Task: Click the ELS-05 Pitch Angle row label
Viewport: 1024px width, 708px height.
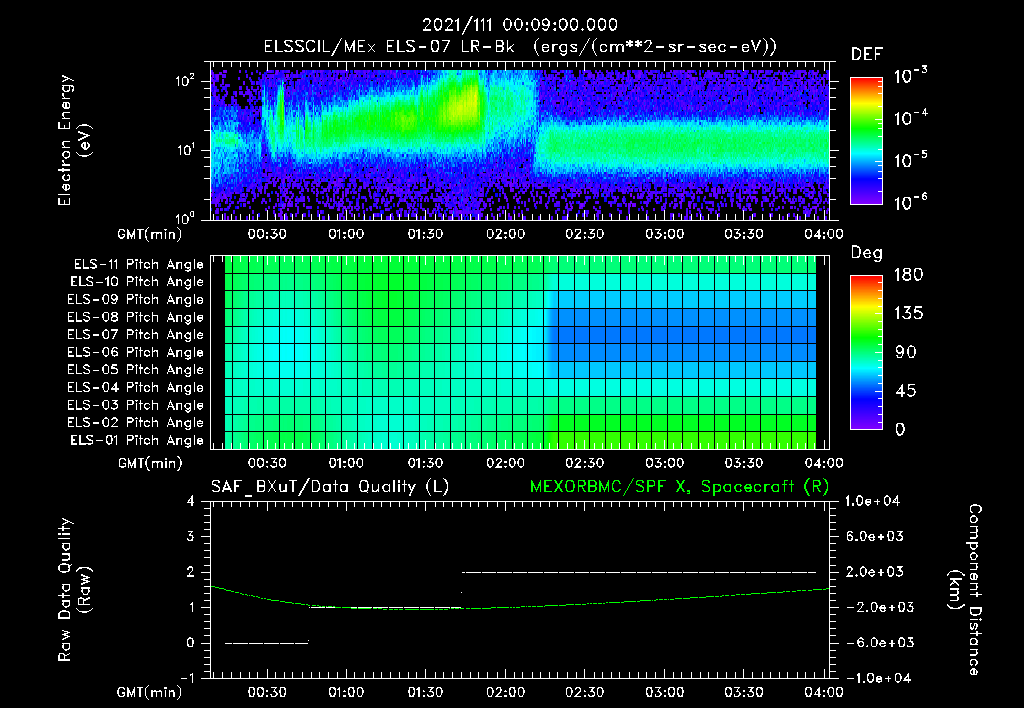Action: click(x=136, y=370)
